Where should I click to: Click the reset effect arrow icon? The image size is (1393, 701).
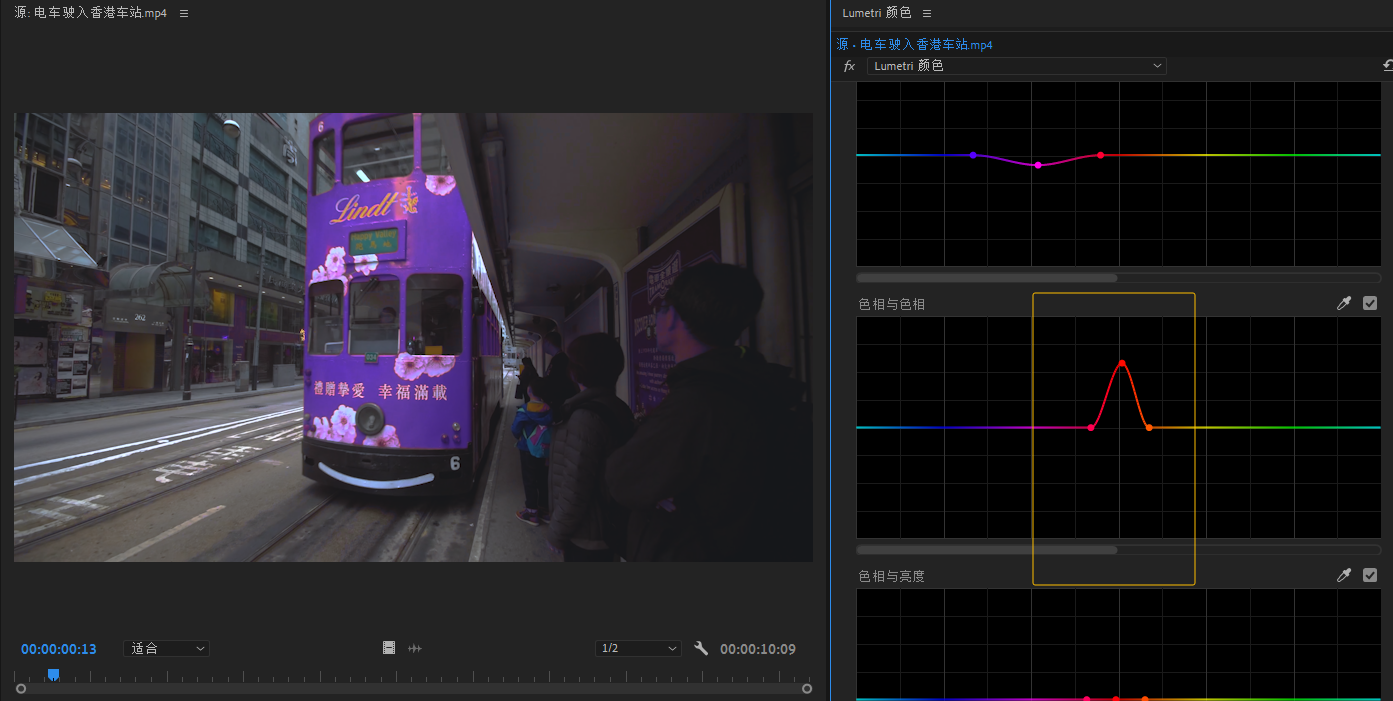(1387, 66)
